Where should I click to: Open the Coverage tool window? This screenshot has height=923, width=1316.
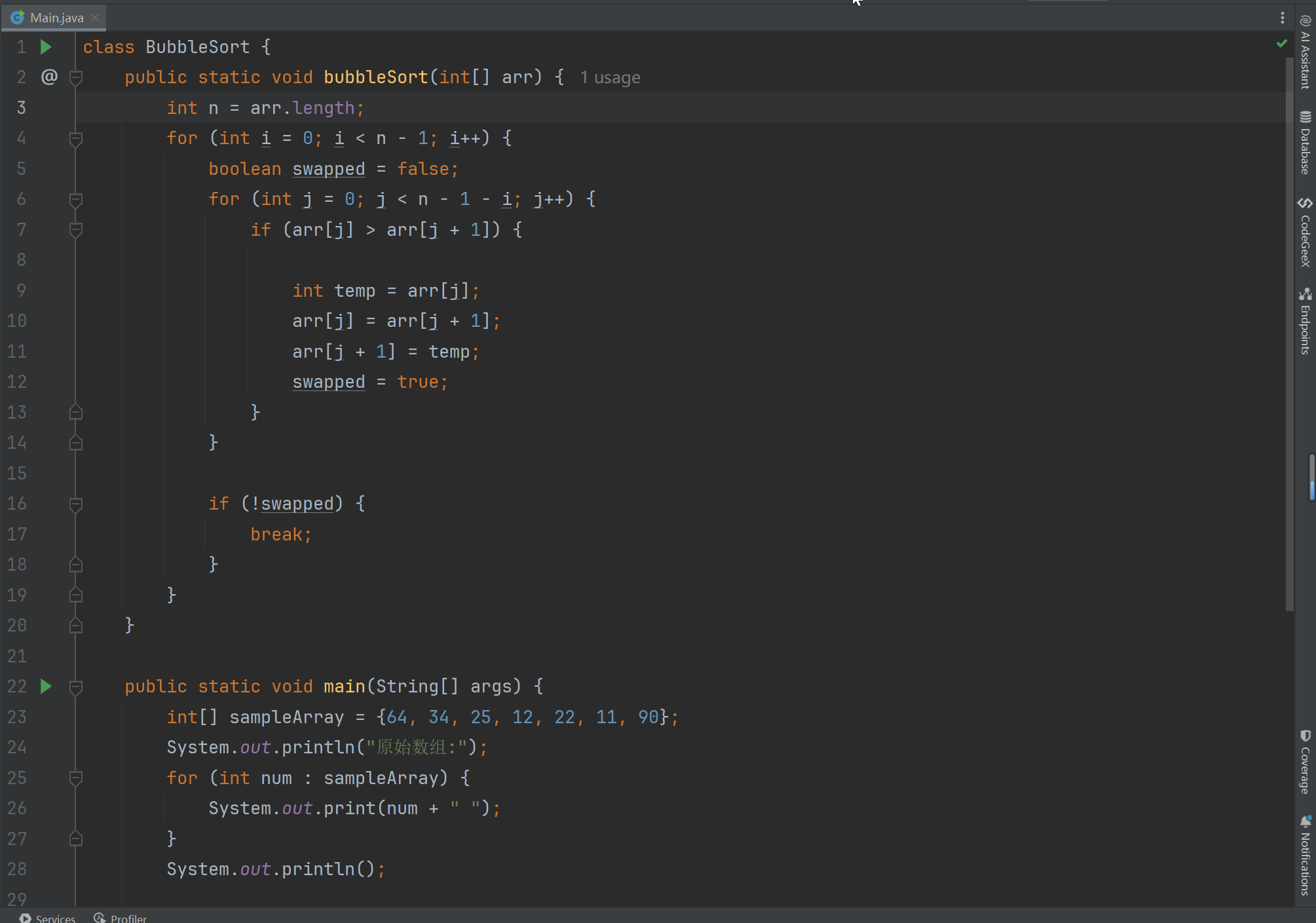[x=1305, y=762]
